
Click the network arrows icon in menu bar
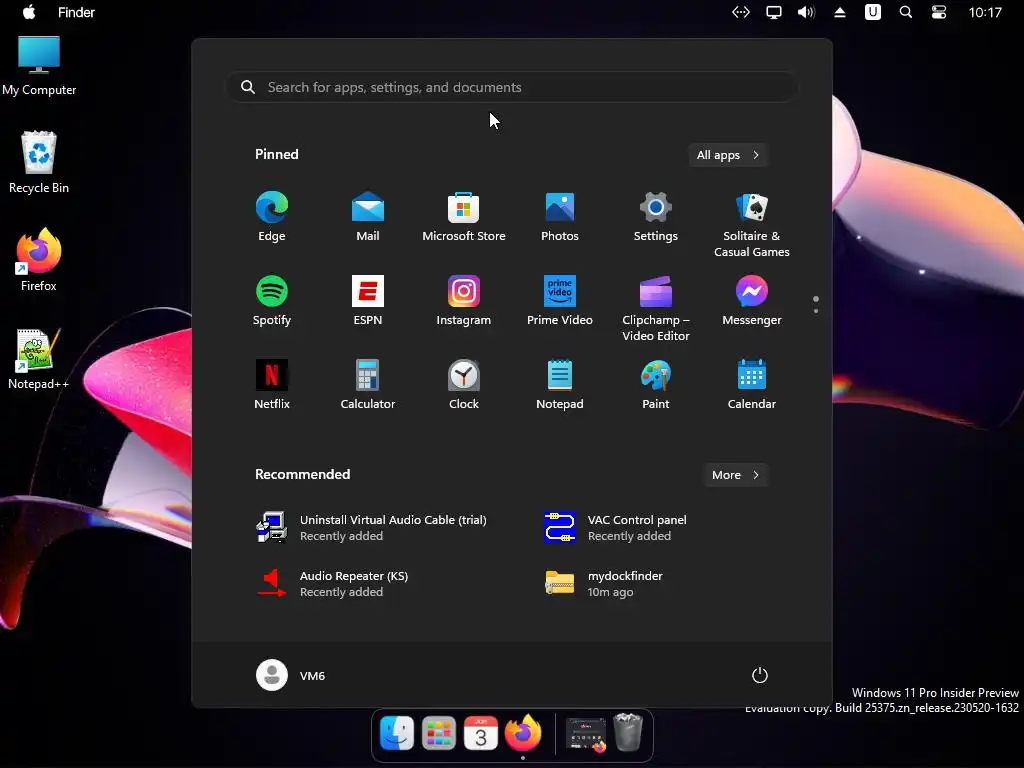[741, 12]
